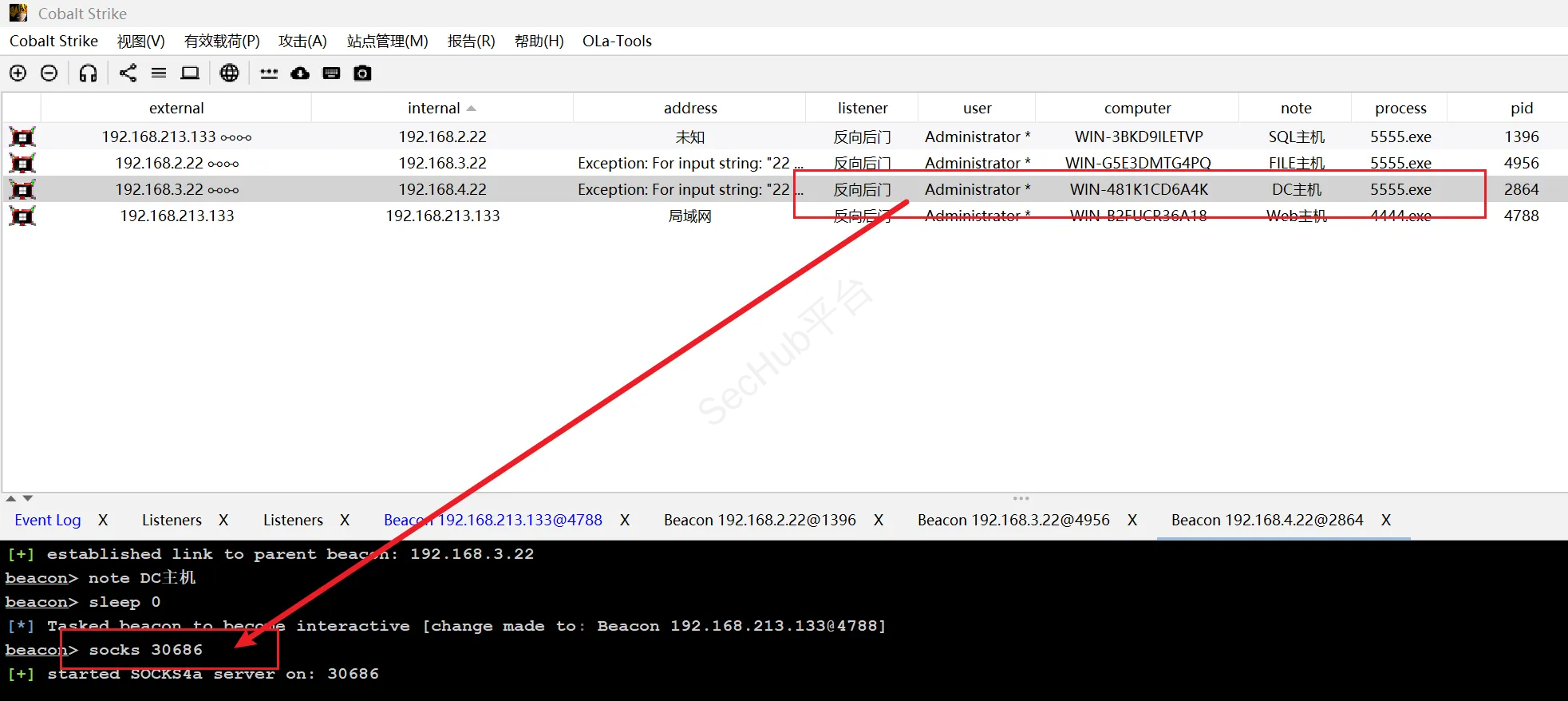Viewport: 1568px width, 701px height.
Task: Click the 'established link to parent beacon' line
Action: pyautogui.click(x=271, y=554)
